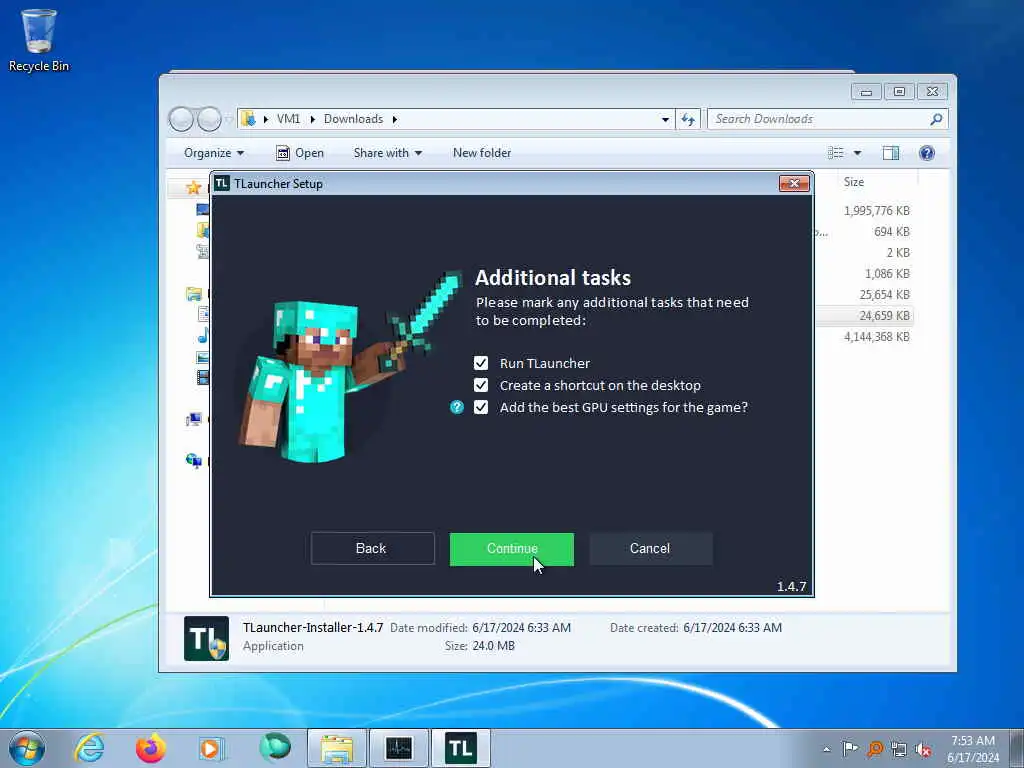Click the Favorites star icon in sidebar
Viewport: 1024px width, 768px height.
click(193, 188)
